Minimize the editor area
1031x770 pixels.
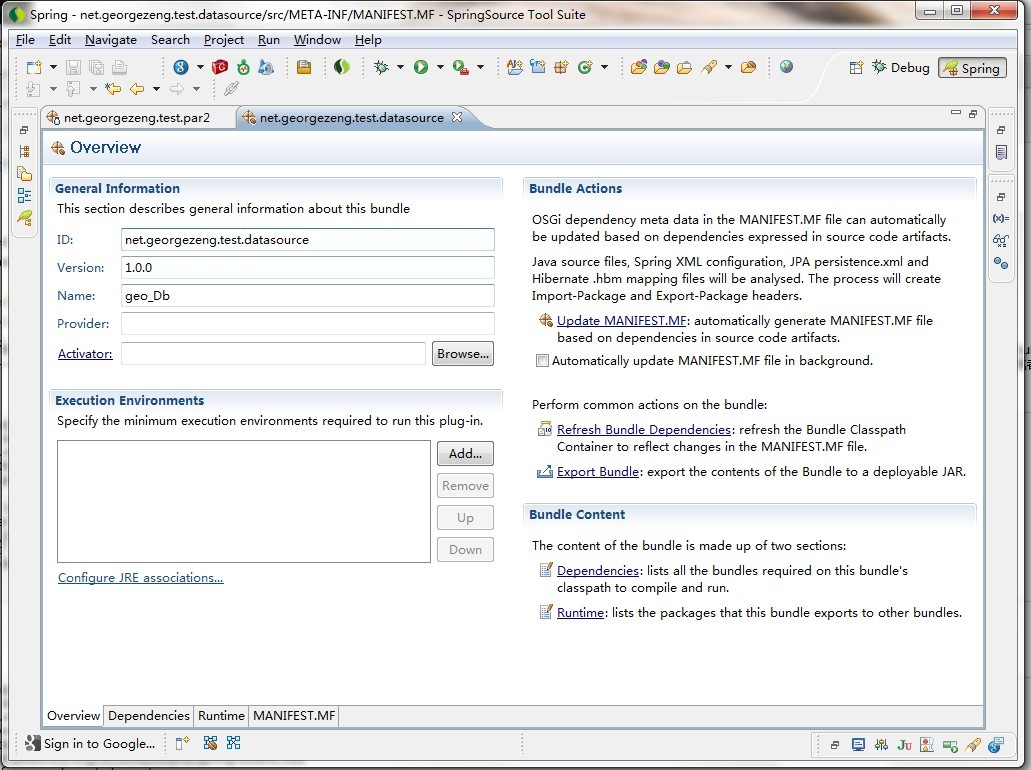[956, 113]
